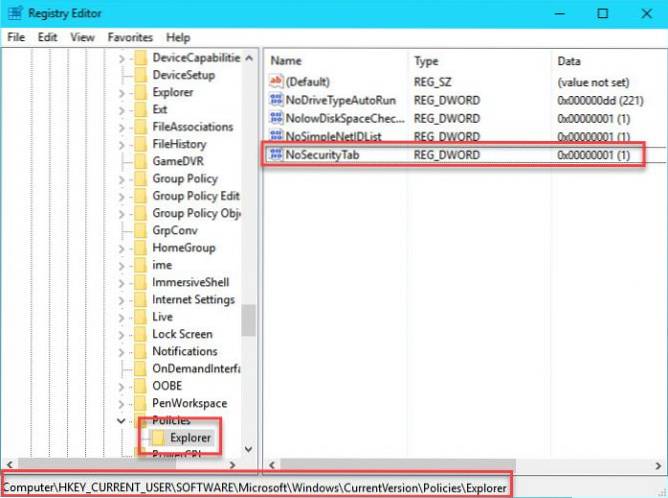This screenshot has height=498, width=668.
Task: Open the Help menu
Action: (x=178, y=37)
